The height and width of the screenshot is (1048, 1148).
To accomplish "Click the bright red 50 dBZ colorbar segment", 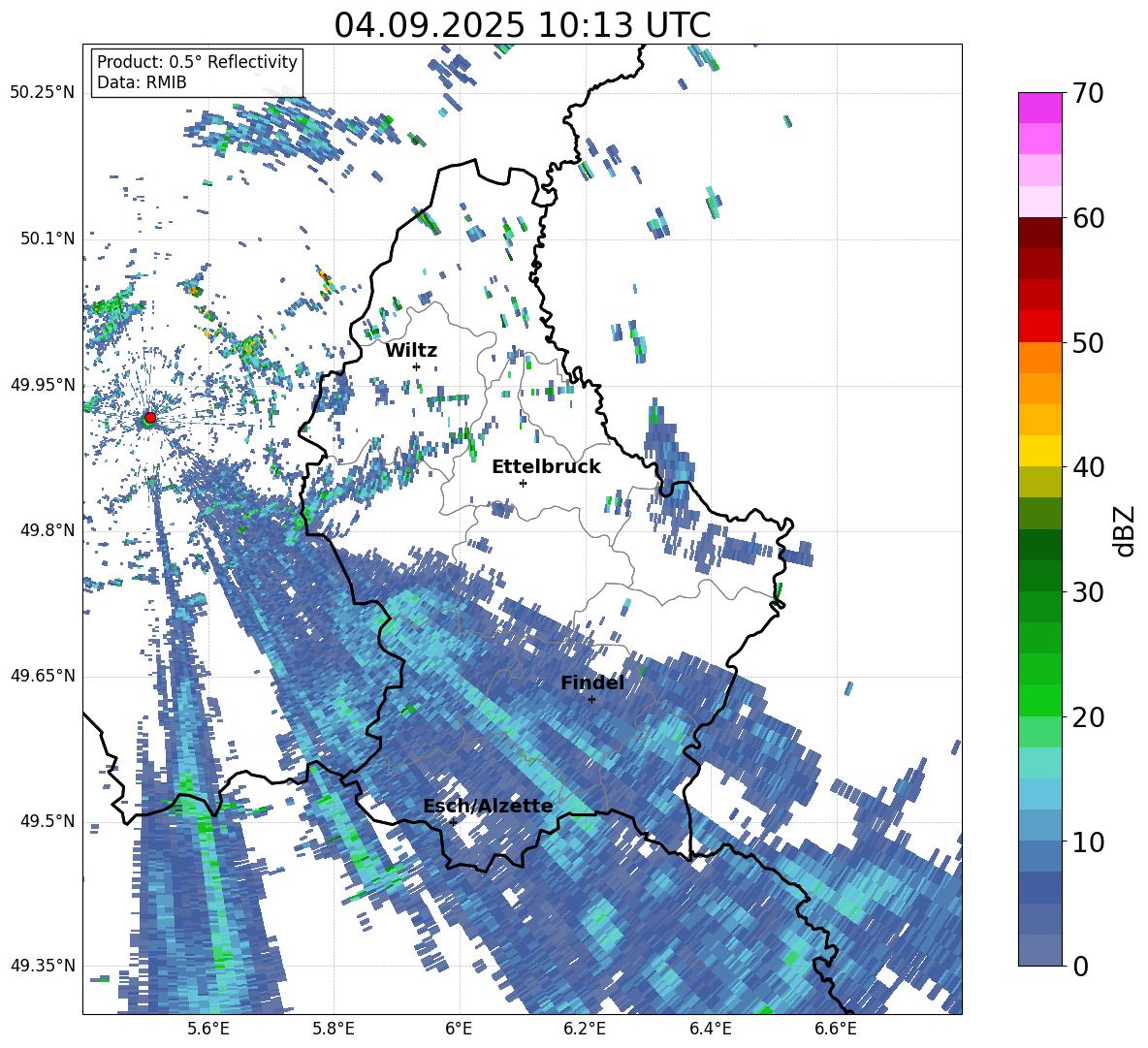I will [1039, 327].
